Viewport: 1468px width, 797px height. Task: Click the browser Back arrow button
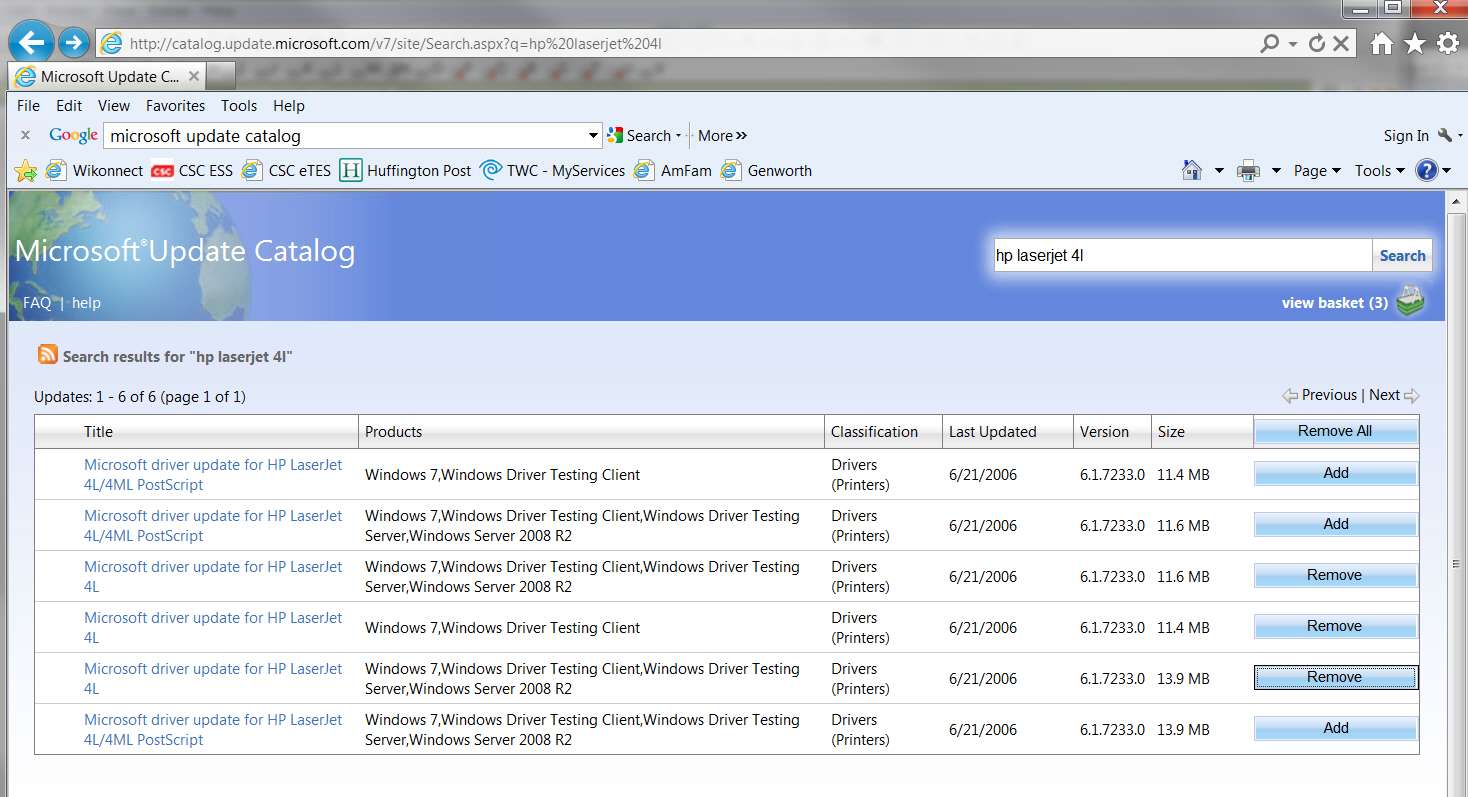(32, 42)
